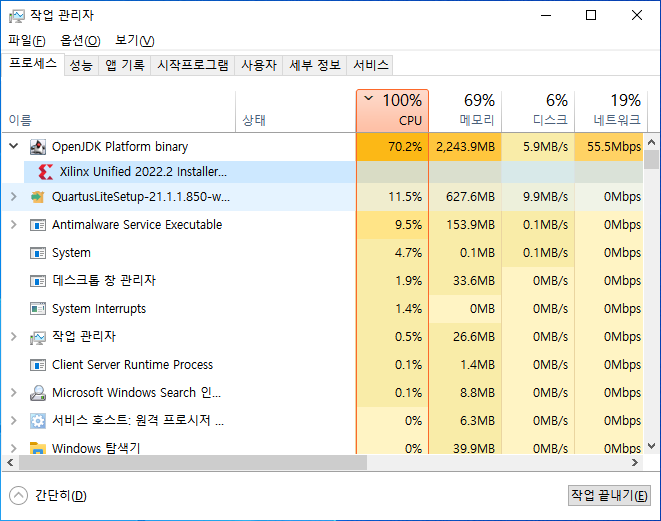Sort by the 69% 메모리 column header
661x521 pixels.
[x=465, y=111]
